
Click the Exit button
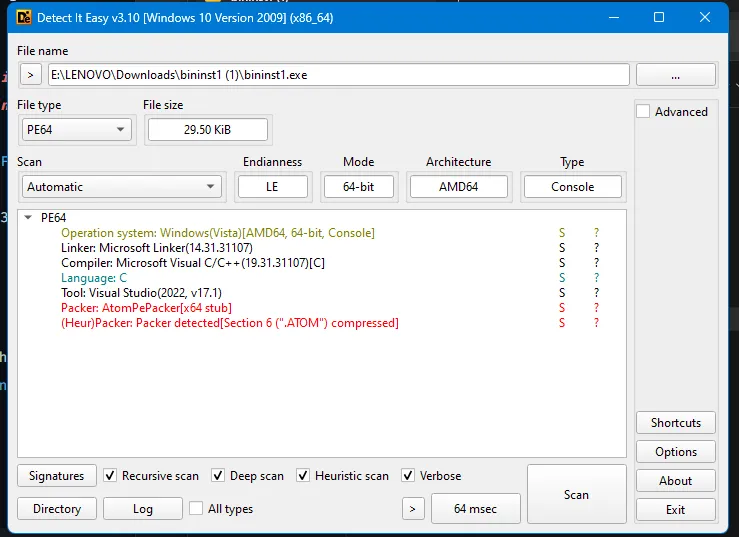[x=676, y=510]
